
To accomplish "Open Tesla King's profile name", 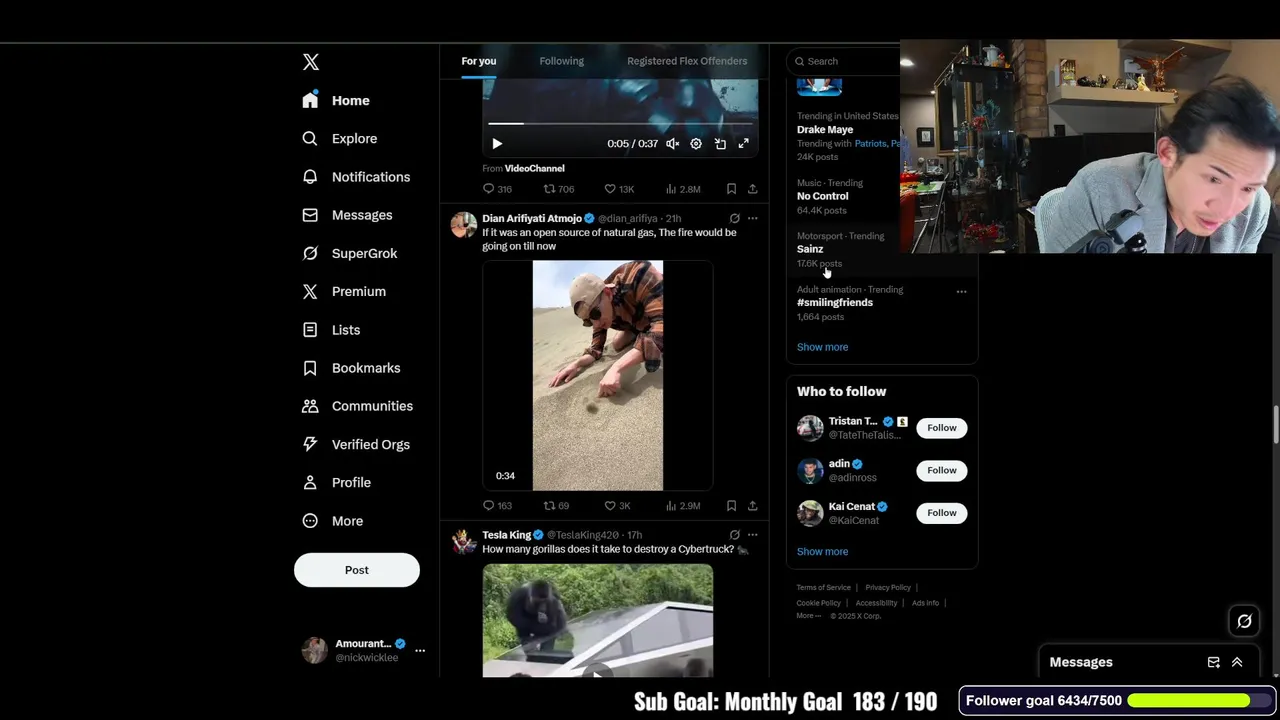I will pyautogui.click(x=507, y=535).
